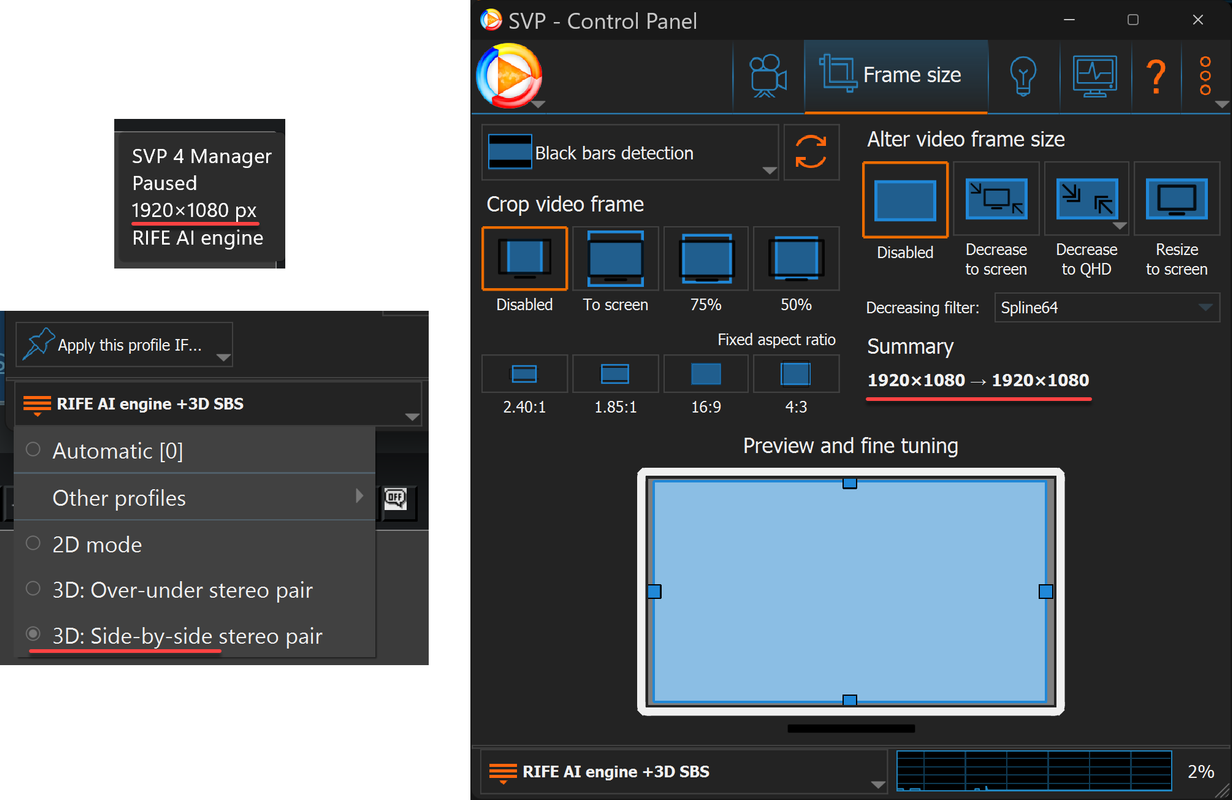This screenshot has height=800, width=1232.
Task: Choose fixed aspect ratio 2.40:1
Action: click(x=524, y=374)
